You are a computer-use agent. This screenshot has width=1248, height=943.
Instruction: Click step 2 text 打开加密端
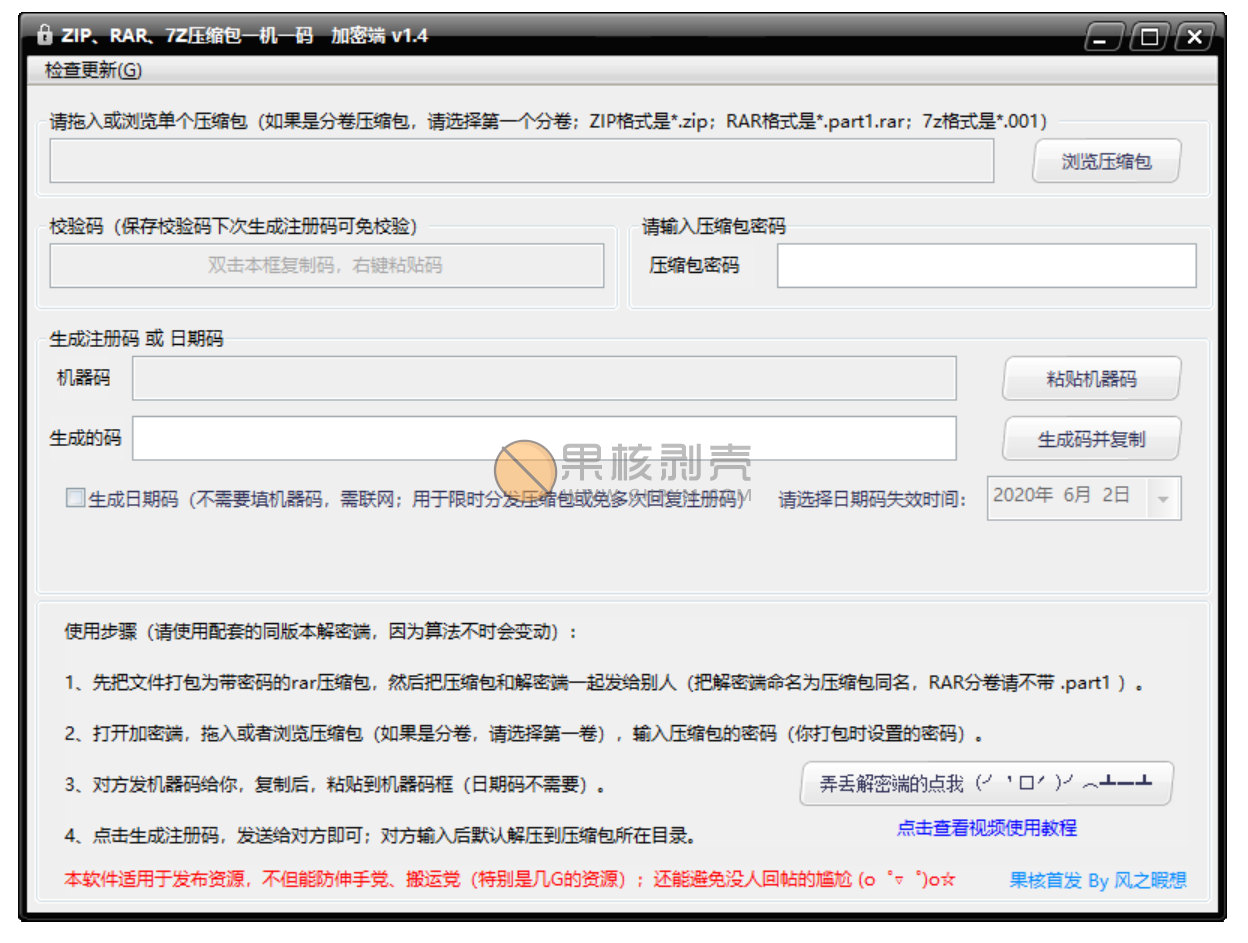pyautogui.click(x=523, y=734)
